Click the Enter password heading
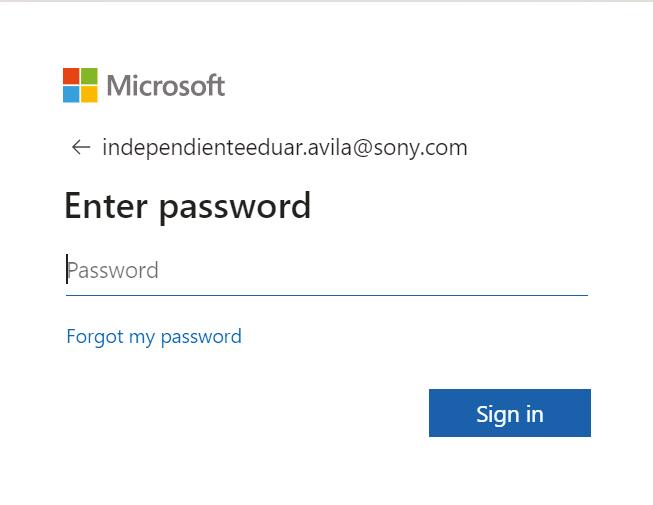653x505 pixels. [188, 206]
